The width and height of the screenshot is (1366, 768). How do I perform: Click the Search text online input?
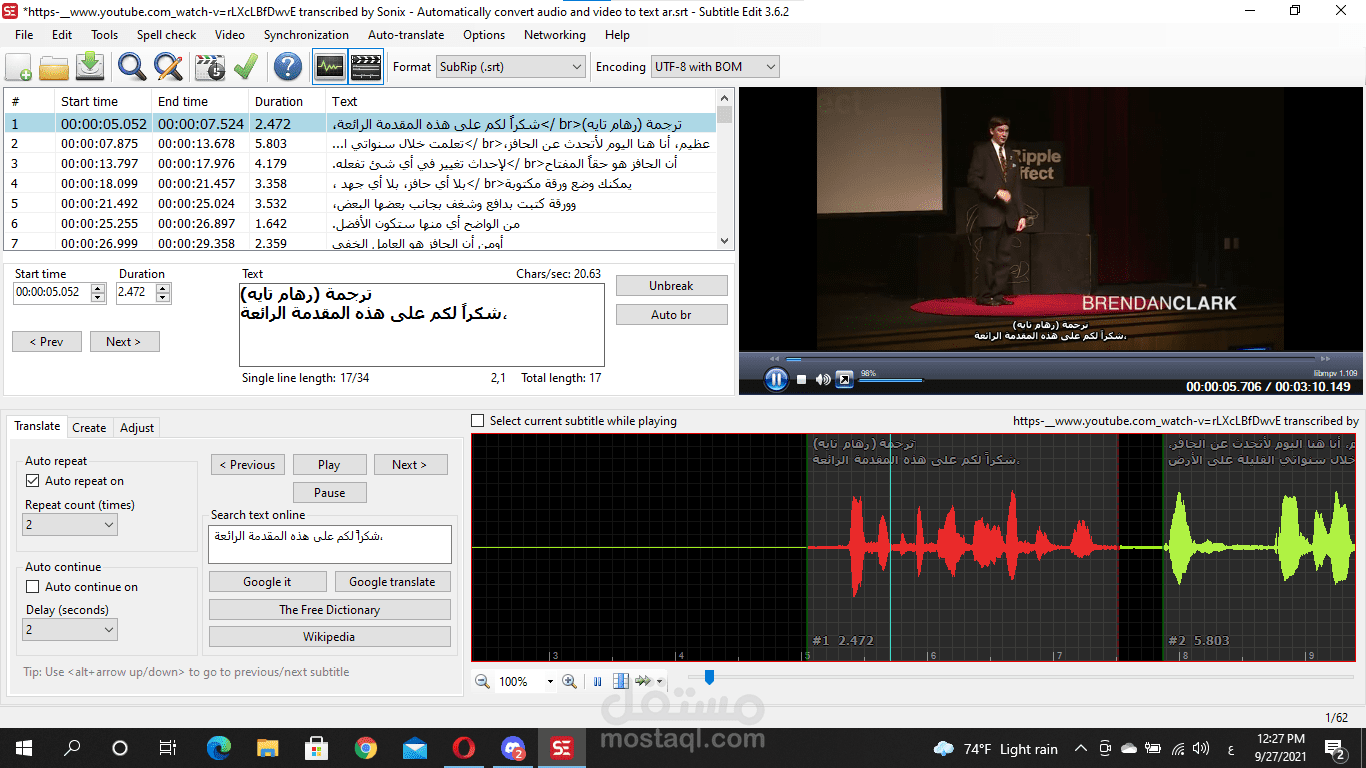coord(330,545)
